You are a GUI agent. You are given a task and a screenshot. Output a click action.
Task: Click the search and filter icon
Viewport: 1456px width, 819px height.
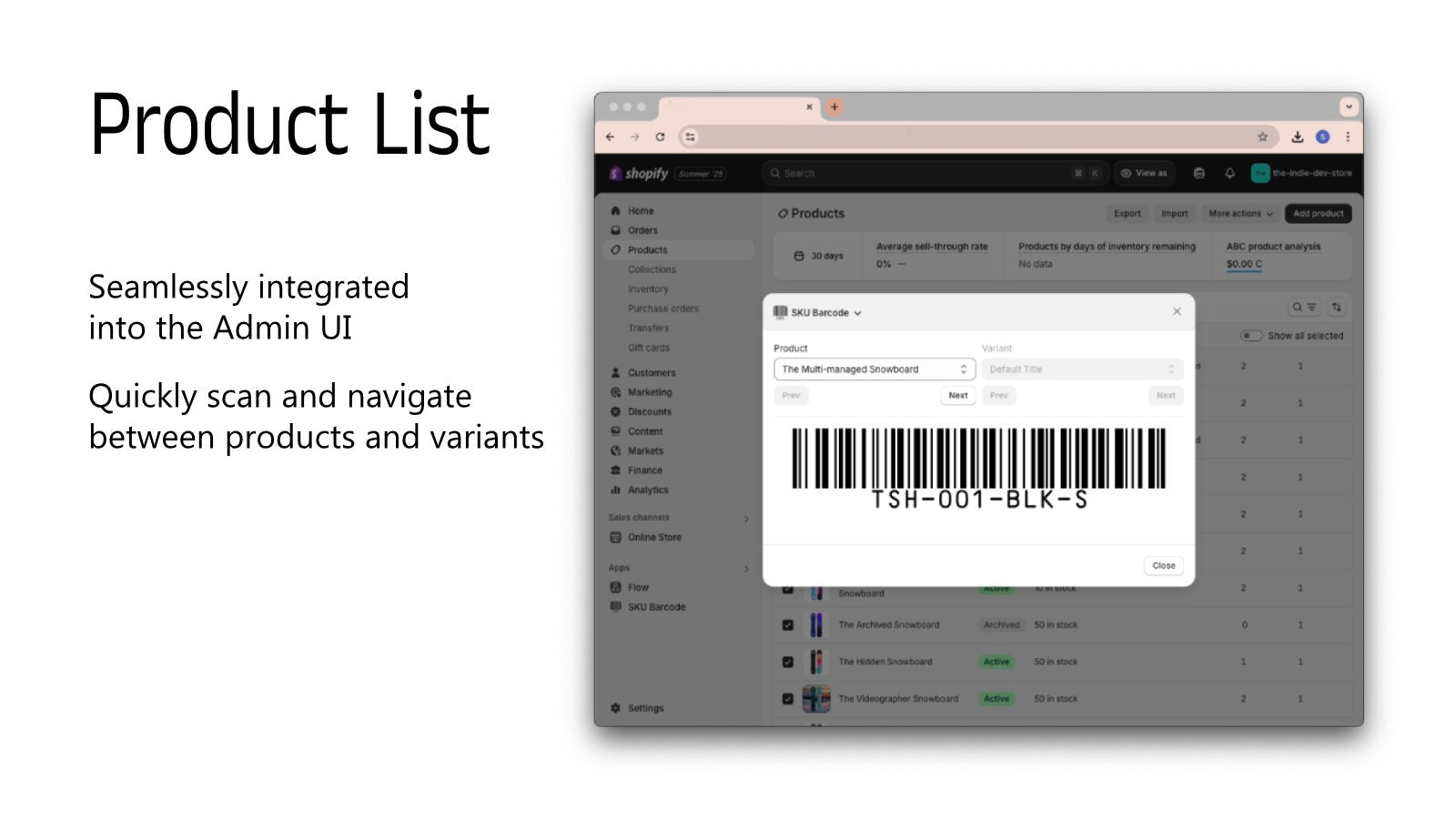[x=1304, y=308]
